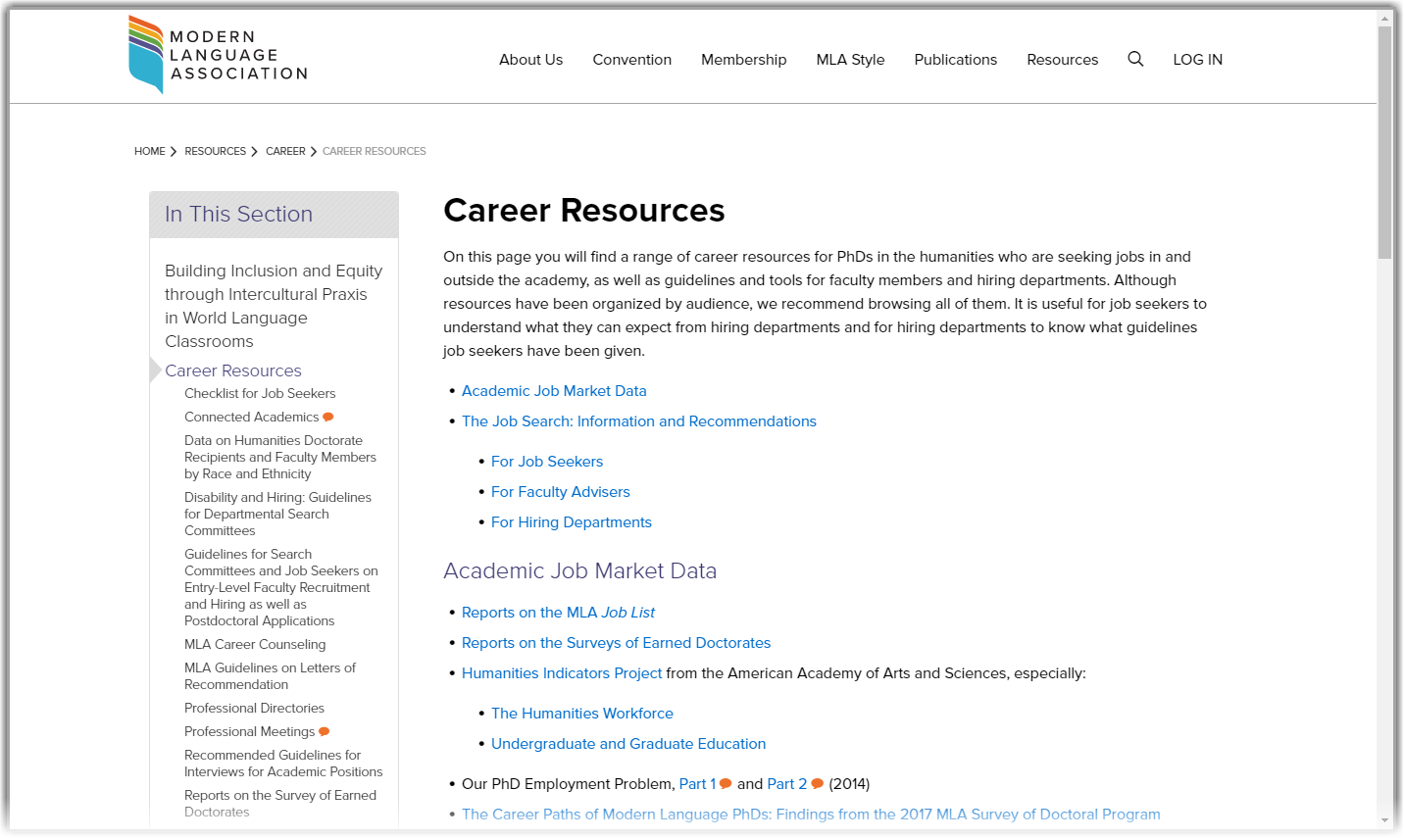Open Reports on the Survey of Earned Doctorates sidebar link

280,804
